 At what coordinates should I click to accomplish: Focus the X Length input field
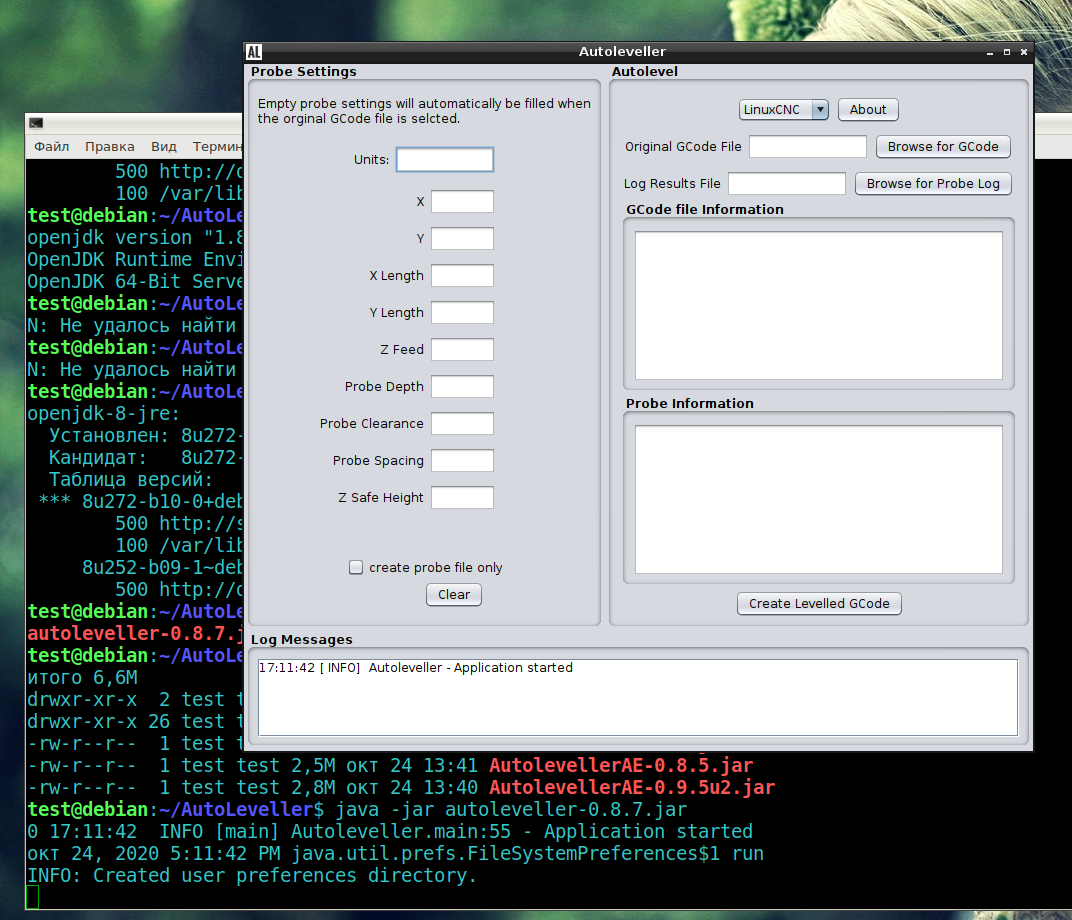[x=462, y=275]
